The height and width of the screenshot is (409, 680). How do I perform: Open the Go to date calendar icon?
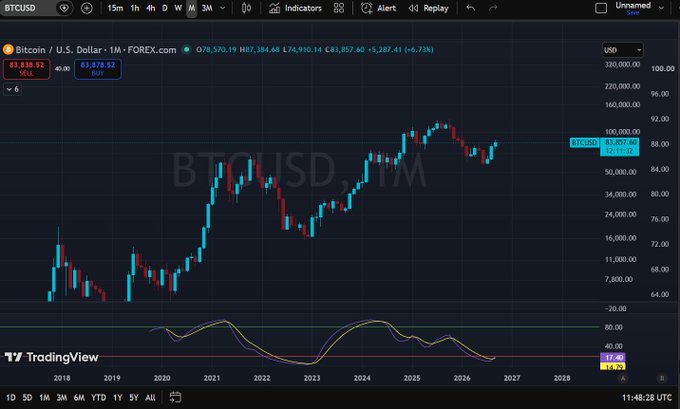(x=175, y=397)
